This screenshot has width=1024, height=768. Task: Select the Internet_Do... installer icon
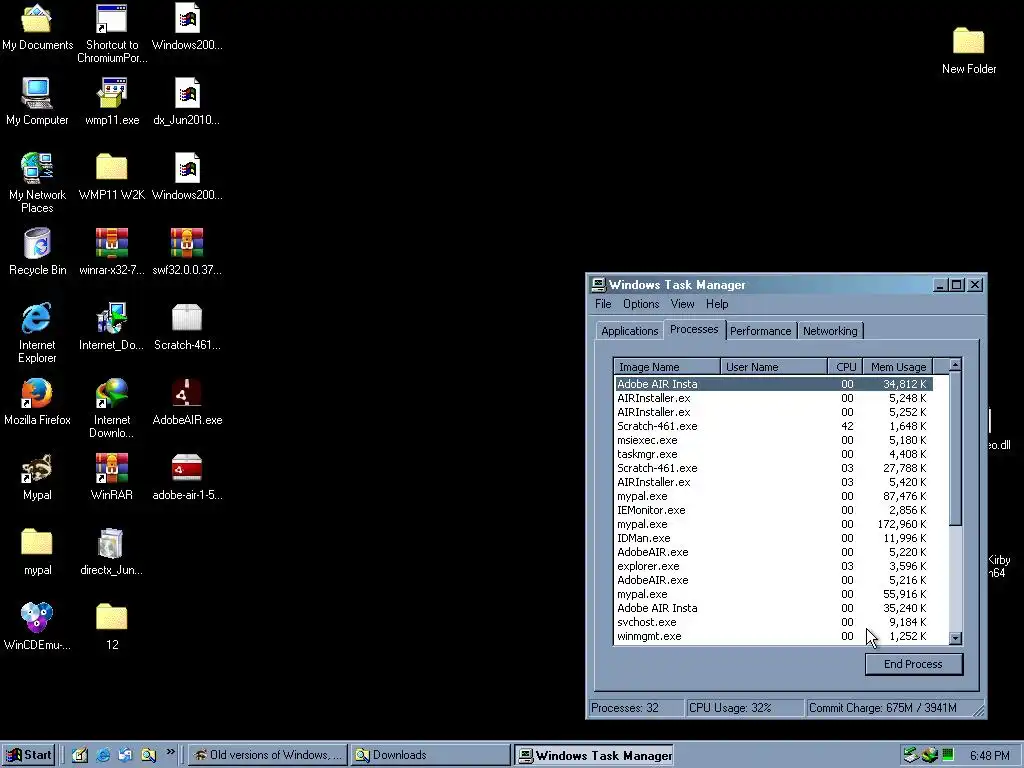click(x=112, y=327)
